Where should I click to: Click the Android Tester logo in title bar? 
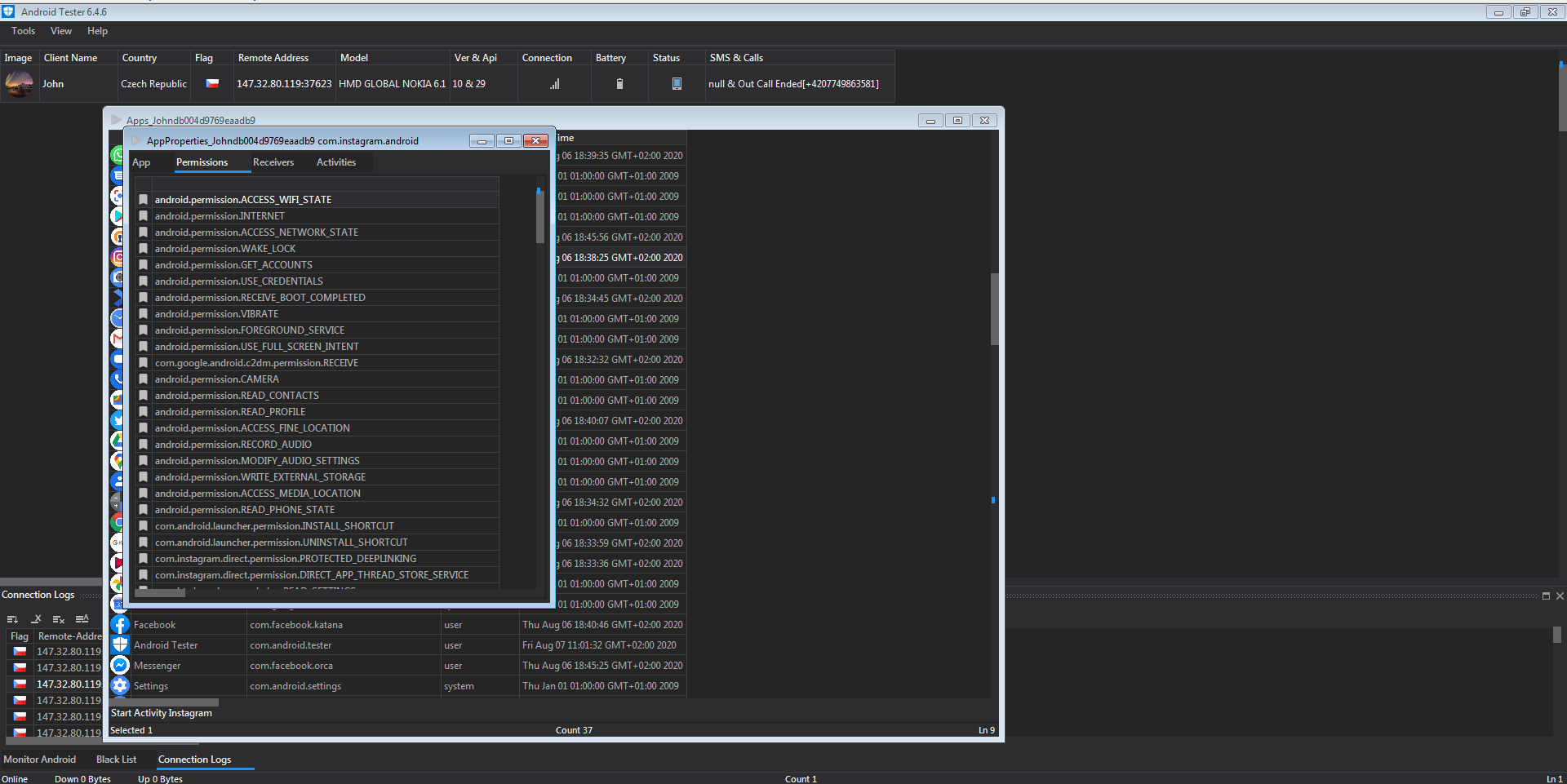pyautogui.click(x=8, y=11)
